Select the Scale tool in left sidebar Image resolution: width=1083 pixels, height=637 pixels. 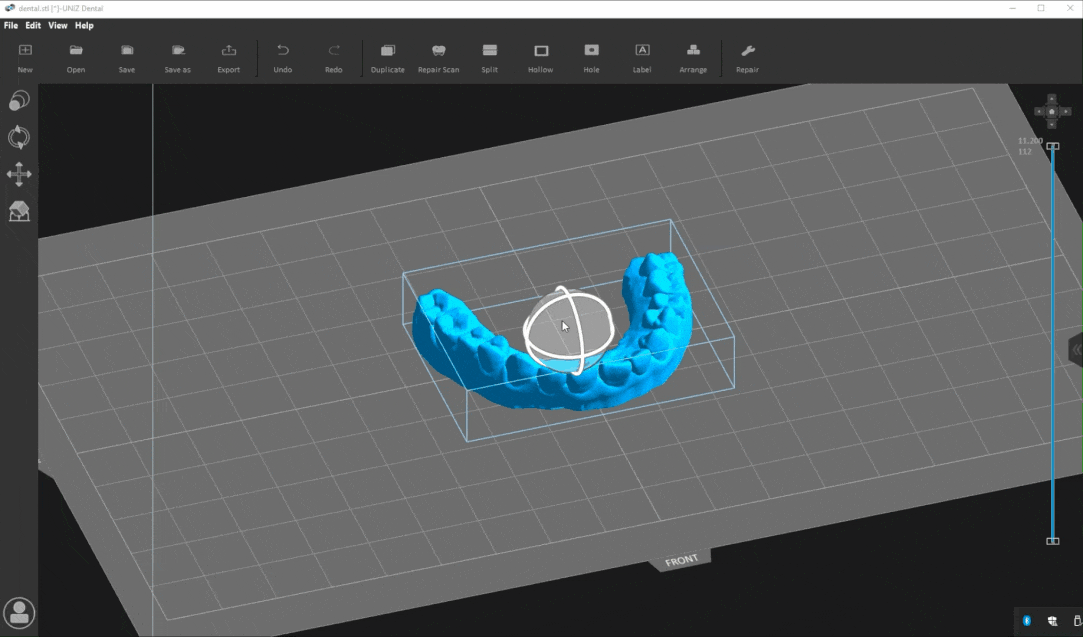pyautogui.click(x=19, y=101)
